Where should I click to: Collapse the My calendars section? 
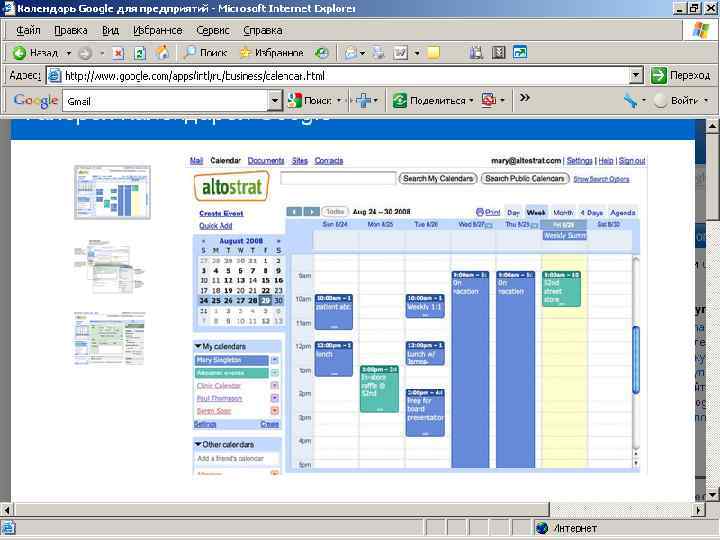click(198, 346)
